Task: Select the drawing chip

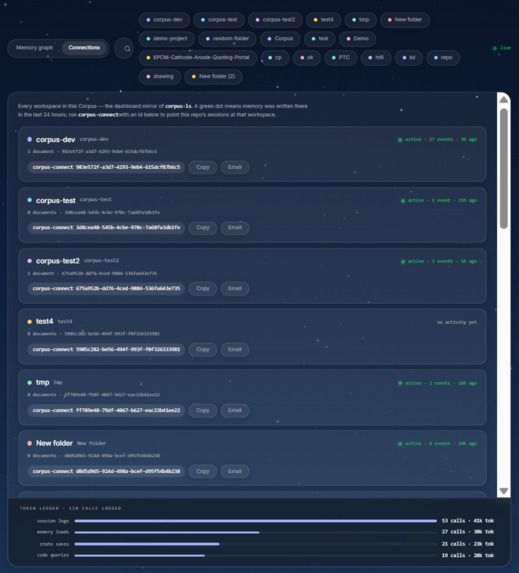Action: (160, 77)
